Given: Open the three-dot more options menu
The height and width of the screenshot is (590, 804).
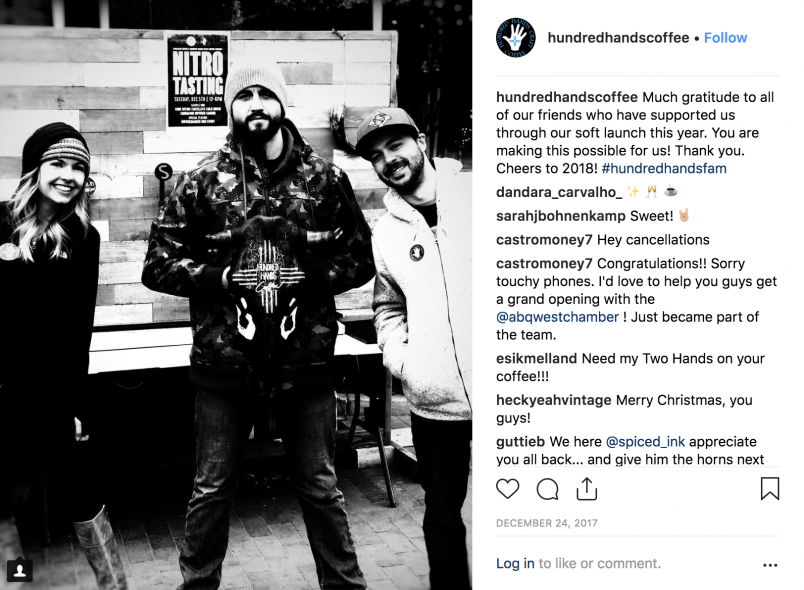Looking at the screenshot, I should click(770, 565).
